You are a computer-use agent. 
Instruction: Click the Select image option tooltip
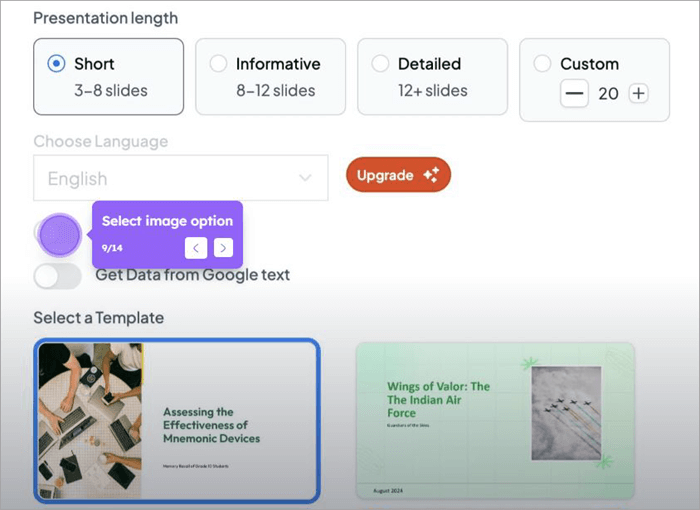click(167, 222)
